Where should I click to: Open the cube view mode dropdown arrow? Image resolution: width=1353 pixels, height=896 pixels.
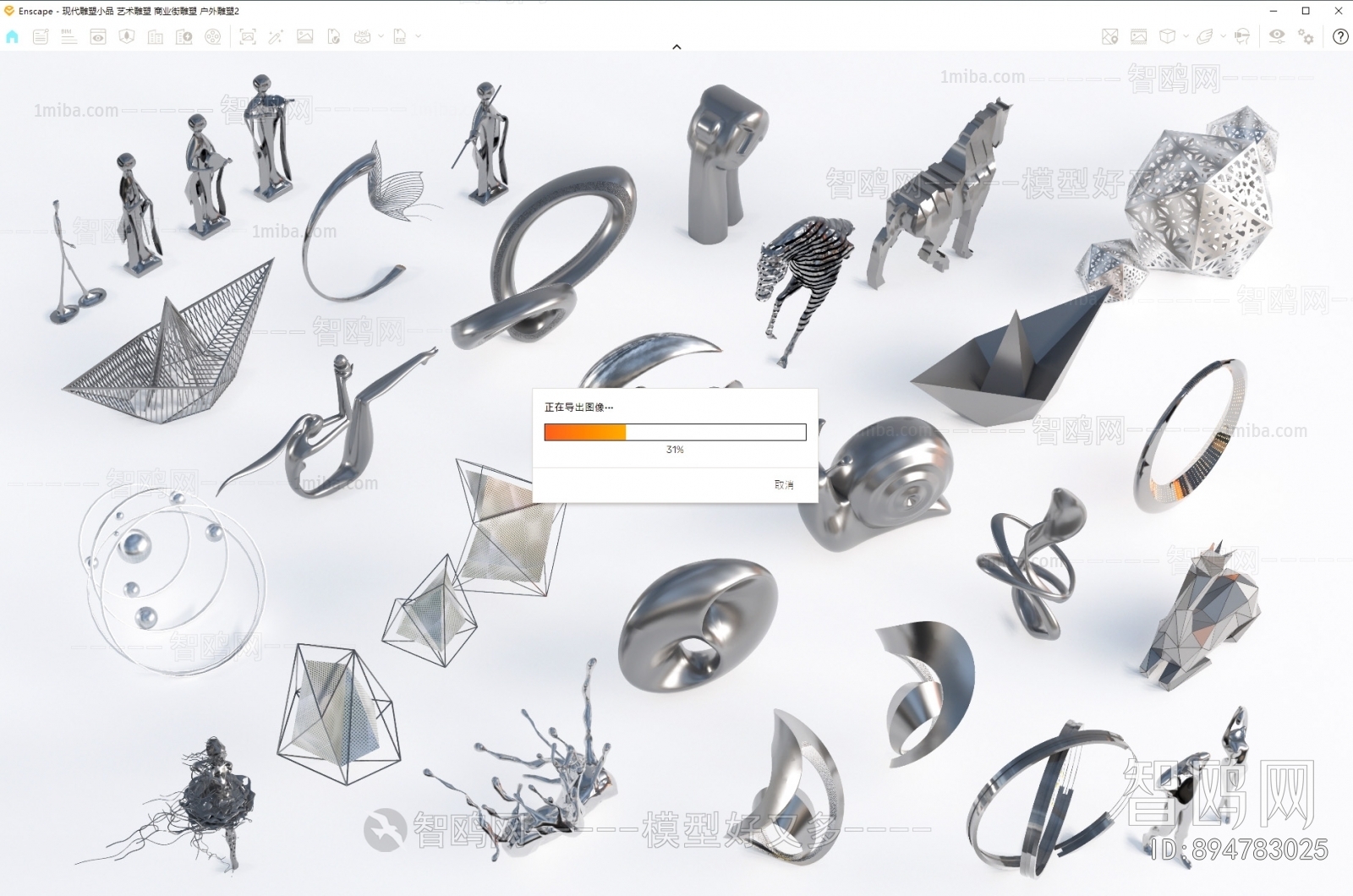1186,36
